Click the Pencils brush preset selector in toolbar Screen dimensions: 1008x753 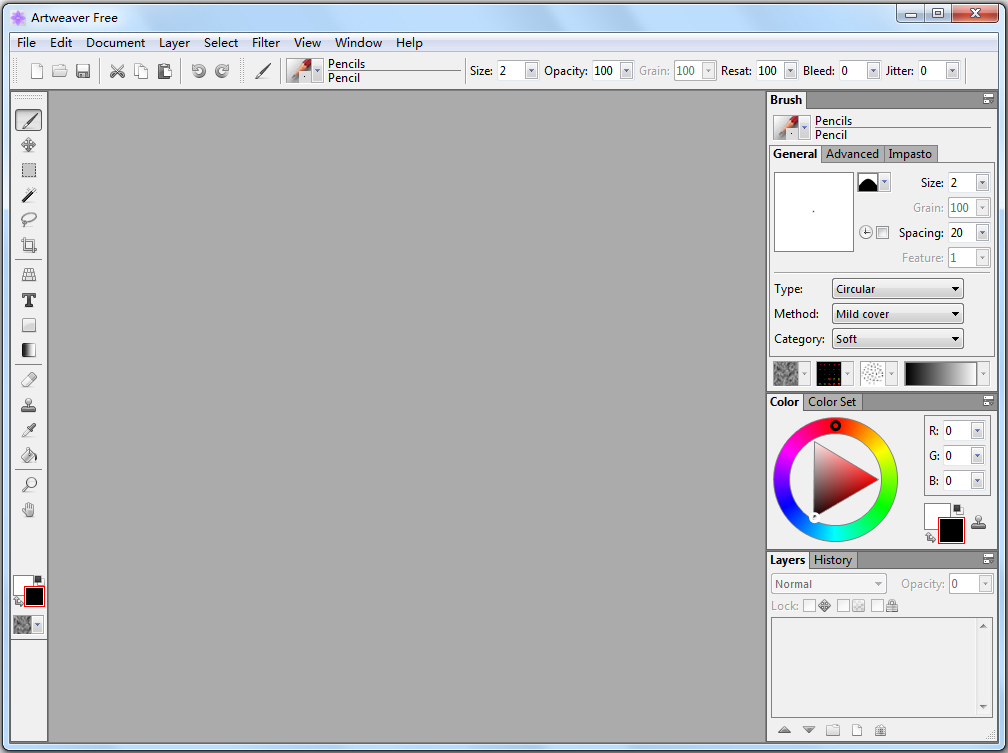tap(303, 70)
